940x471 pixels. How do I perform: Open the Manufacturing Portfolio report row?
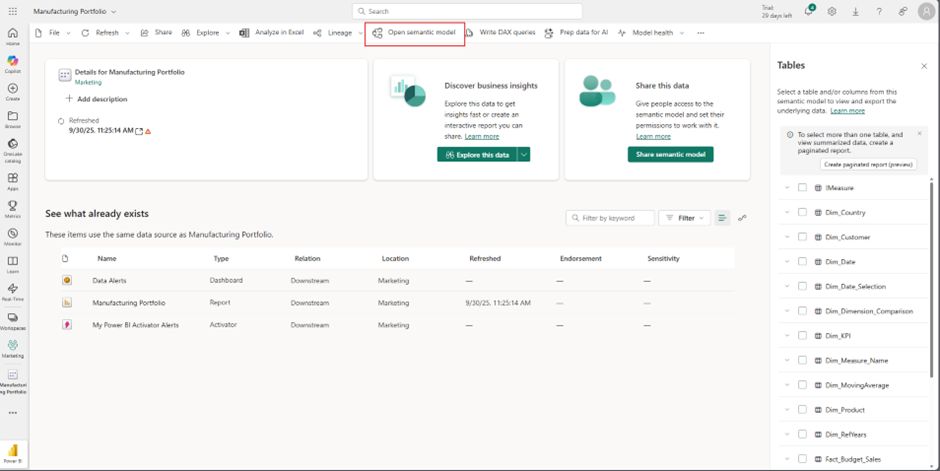[x=129, y=302]
